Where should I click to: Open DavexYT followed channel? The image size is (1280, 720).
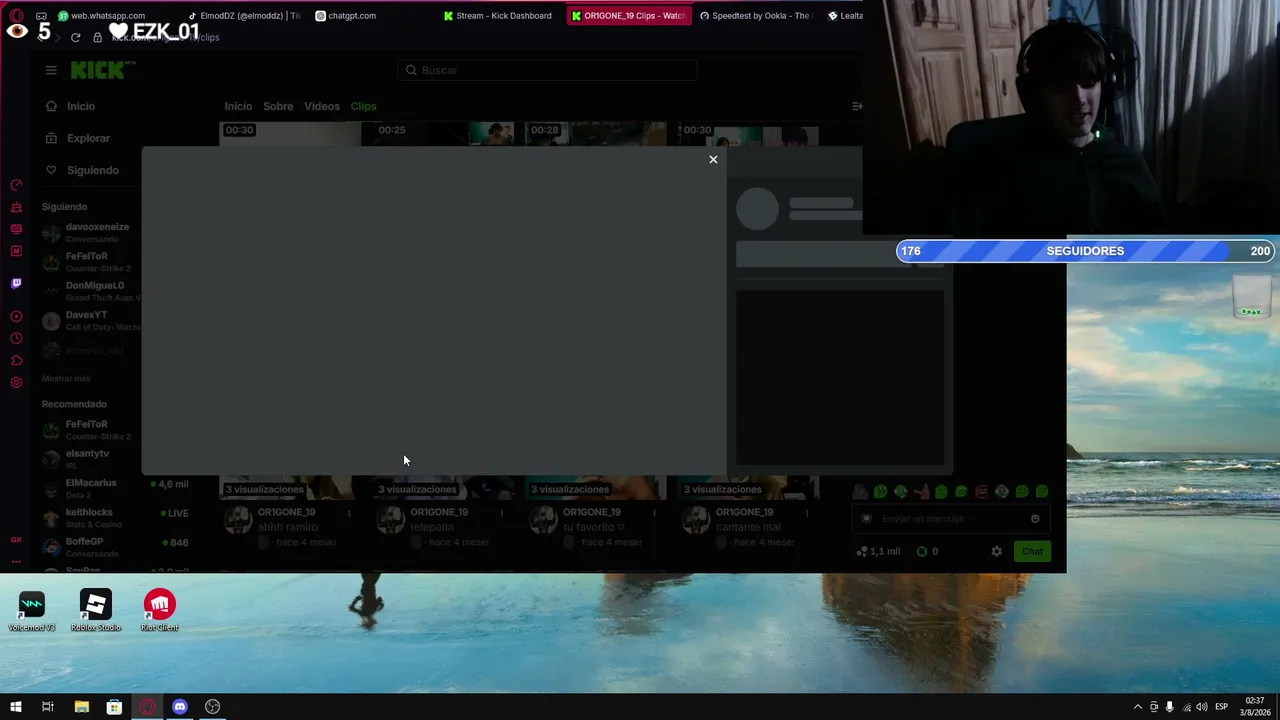(88, 321)
